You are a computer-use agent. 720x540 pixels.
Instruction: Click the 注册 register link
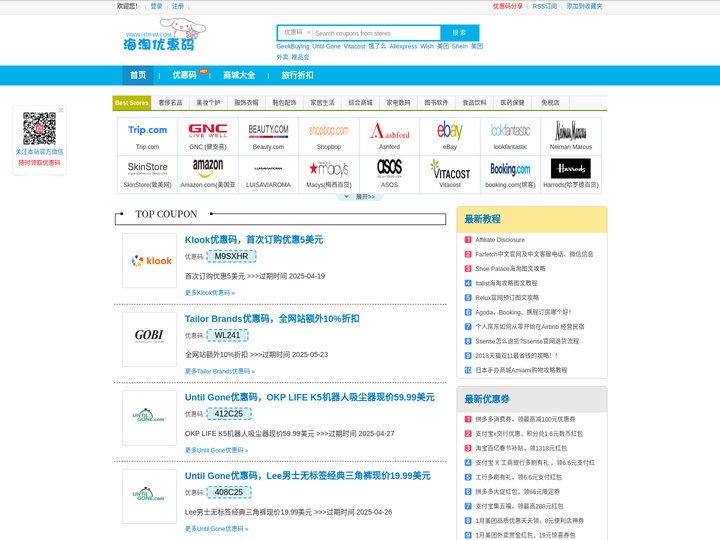tap(178, 6)
